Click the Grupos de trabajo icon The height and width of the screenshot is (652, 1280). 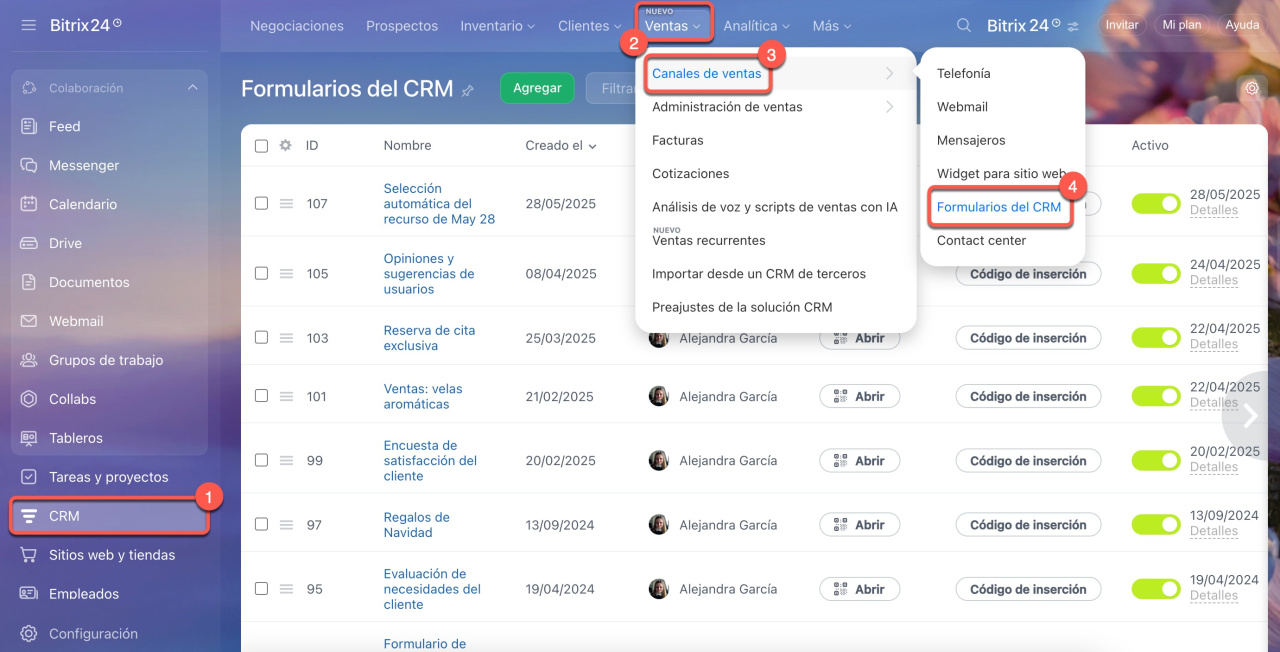(29, 360)
